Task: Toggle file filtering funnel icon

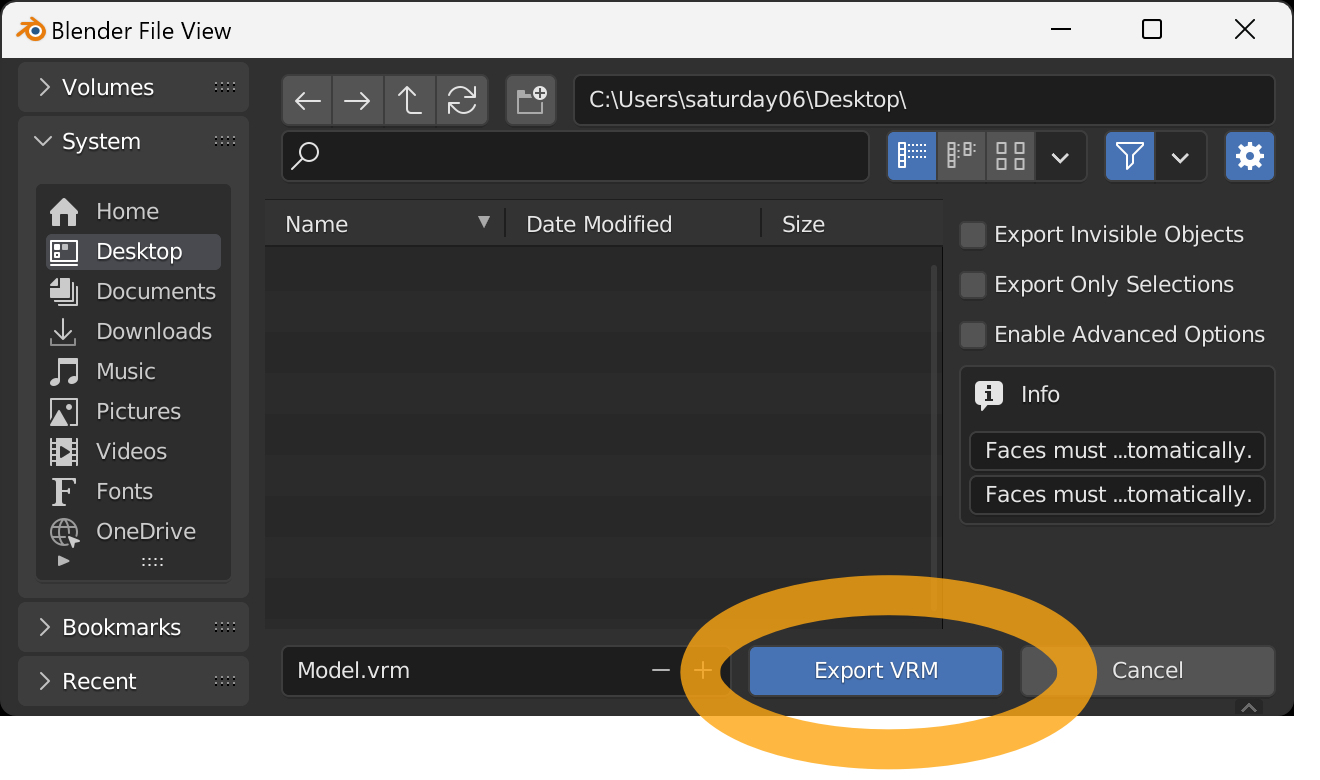Action: (1130, 156)
